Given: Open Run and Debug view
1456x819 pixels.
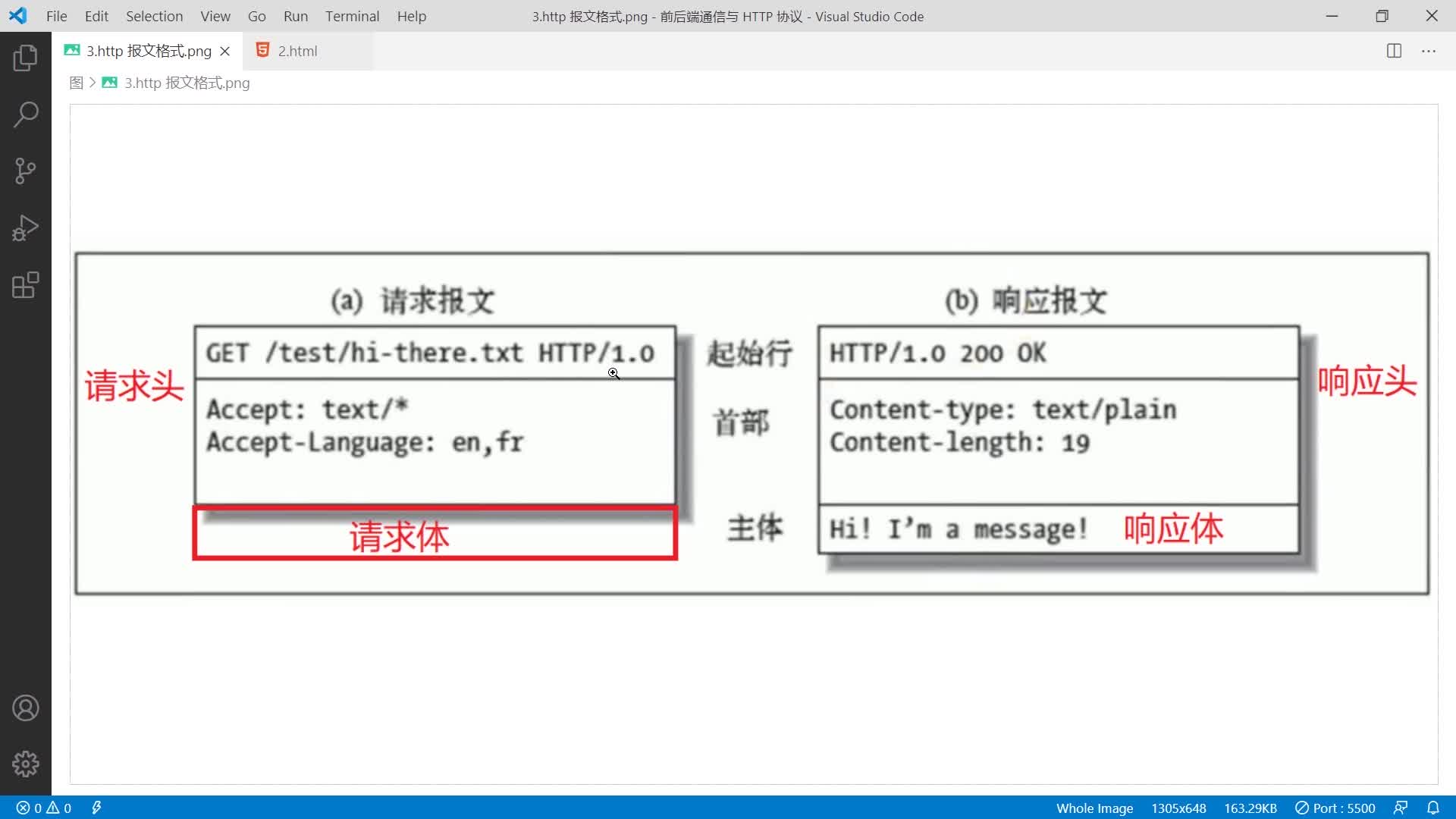Looking at the screenshot, I should point(25,228).
